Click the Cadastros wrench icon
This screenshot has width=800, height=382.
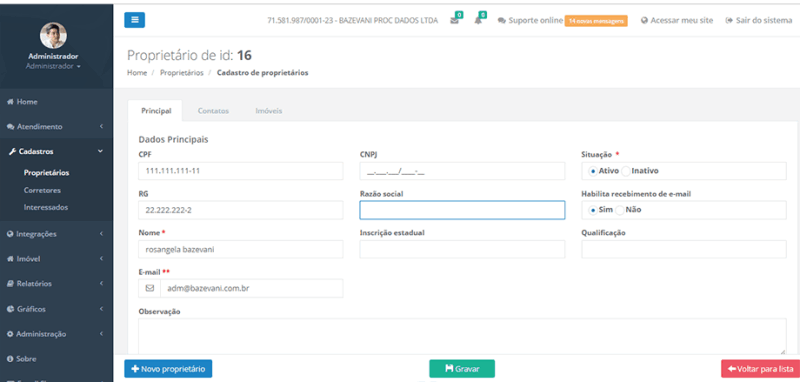point(13,151)
